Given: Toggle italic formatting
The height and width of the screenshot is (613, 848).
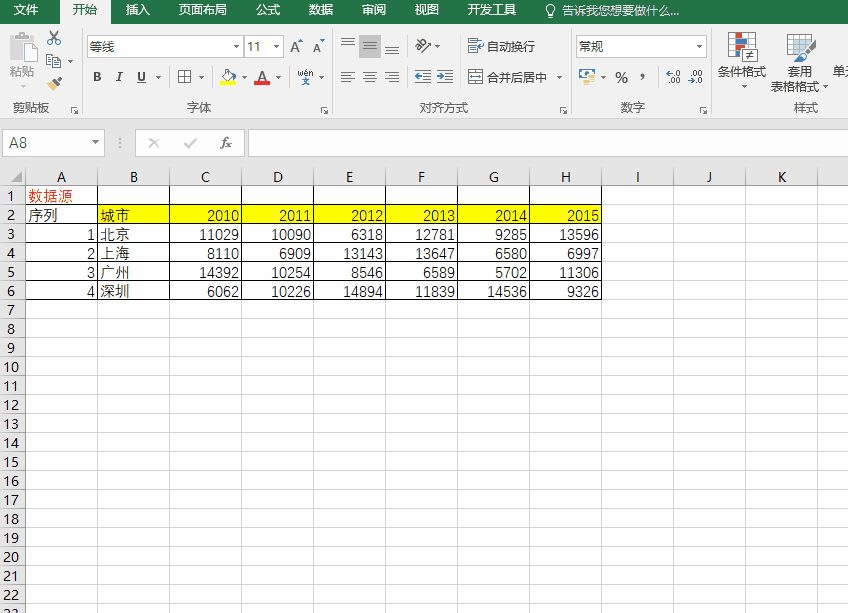Looking at the screenshot, I should pos(119,76).
